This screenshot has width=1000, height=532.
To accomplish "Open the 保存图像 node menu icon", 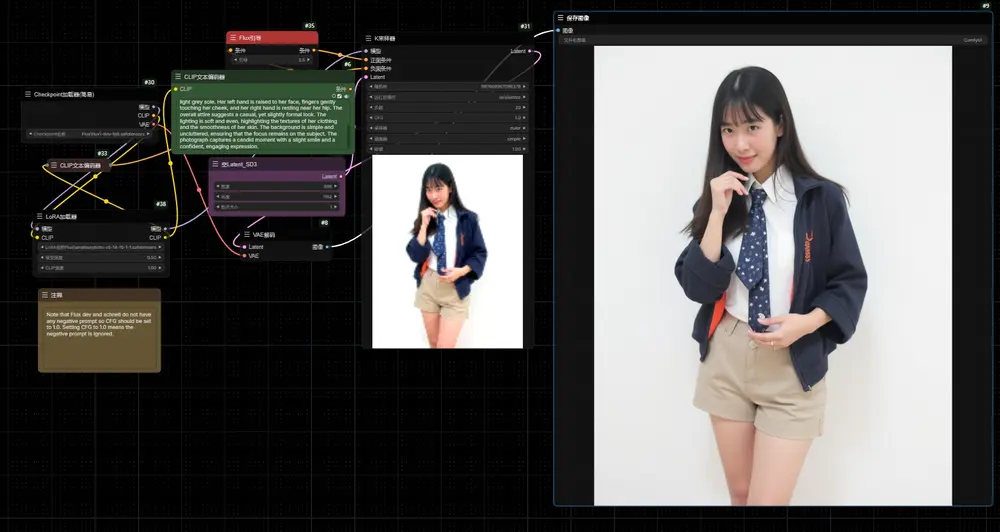I will point(561,18).
